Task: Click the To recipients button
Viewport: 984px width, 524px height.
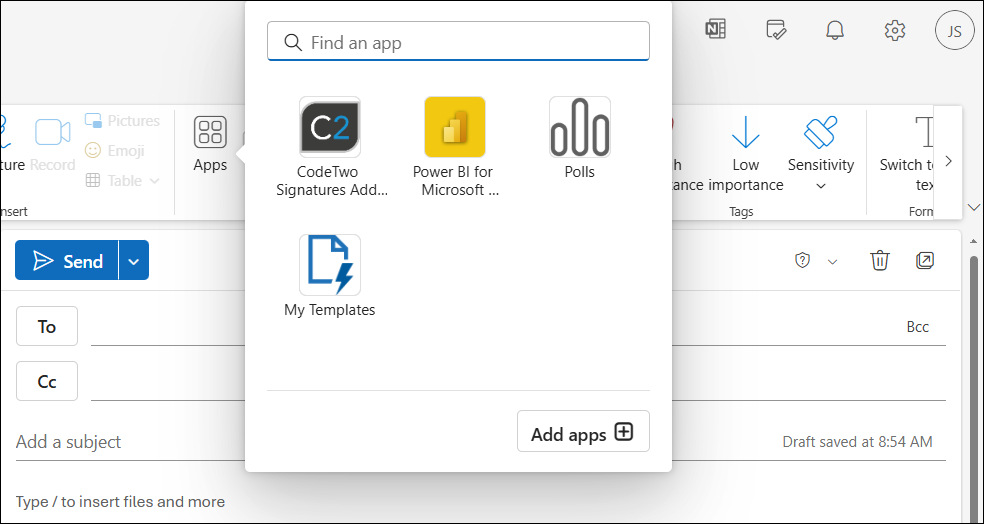Action: click(x=47, y=326)
